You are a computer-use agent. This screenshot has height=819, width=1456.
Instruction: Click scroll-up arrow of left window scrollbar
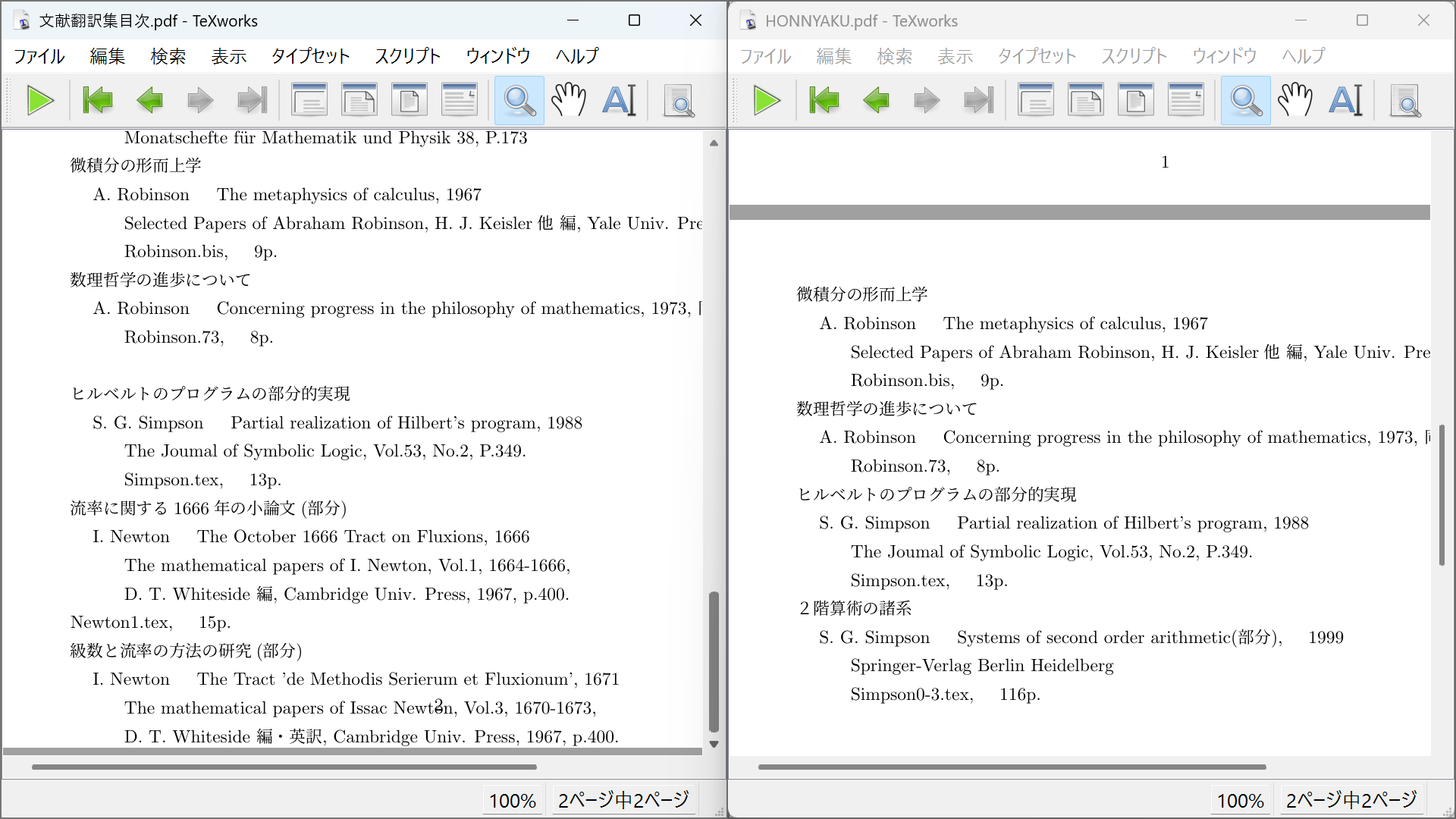(714, 143)
